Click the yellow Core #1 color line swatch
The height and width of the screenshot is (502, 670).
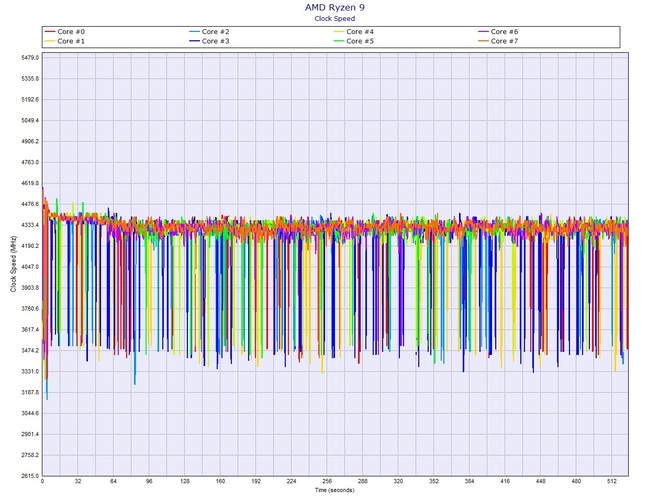50,41
